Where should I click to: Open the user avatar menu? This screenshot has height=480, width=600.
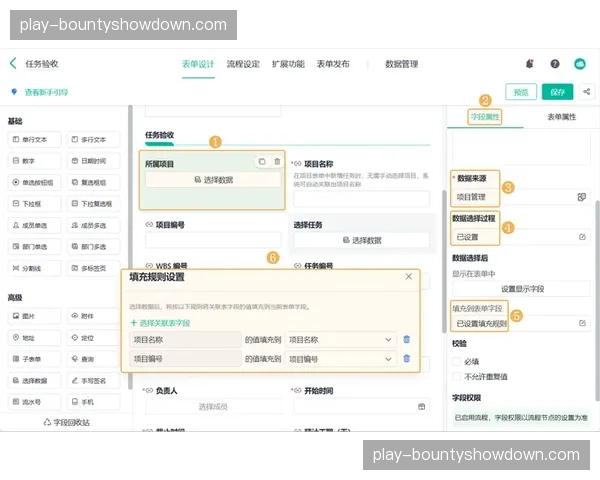pyautogui.click(x=580, y=64)
